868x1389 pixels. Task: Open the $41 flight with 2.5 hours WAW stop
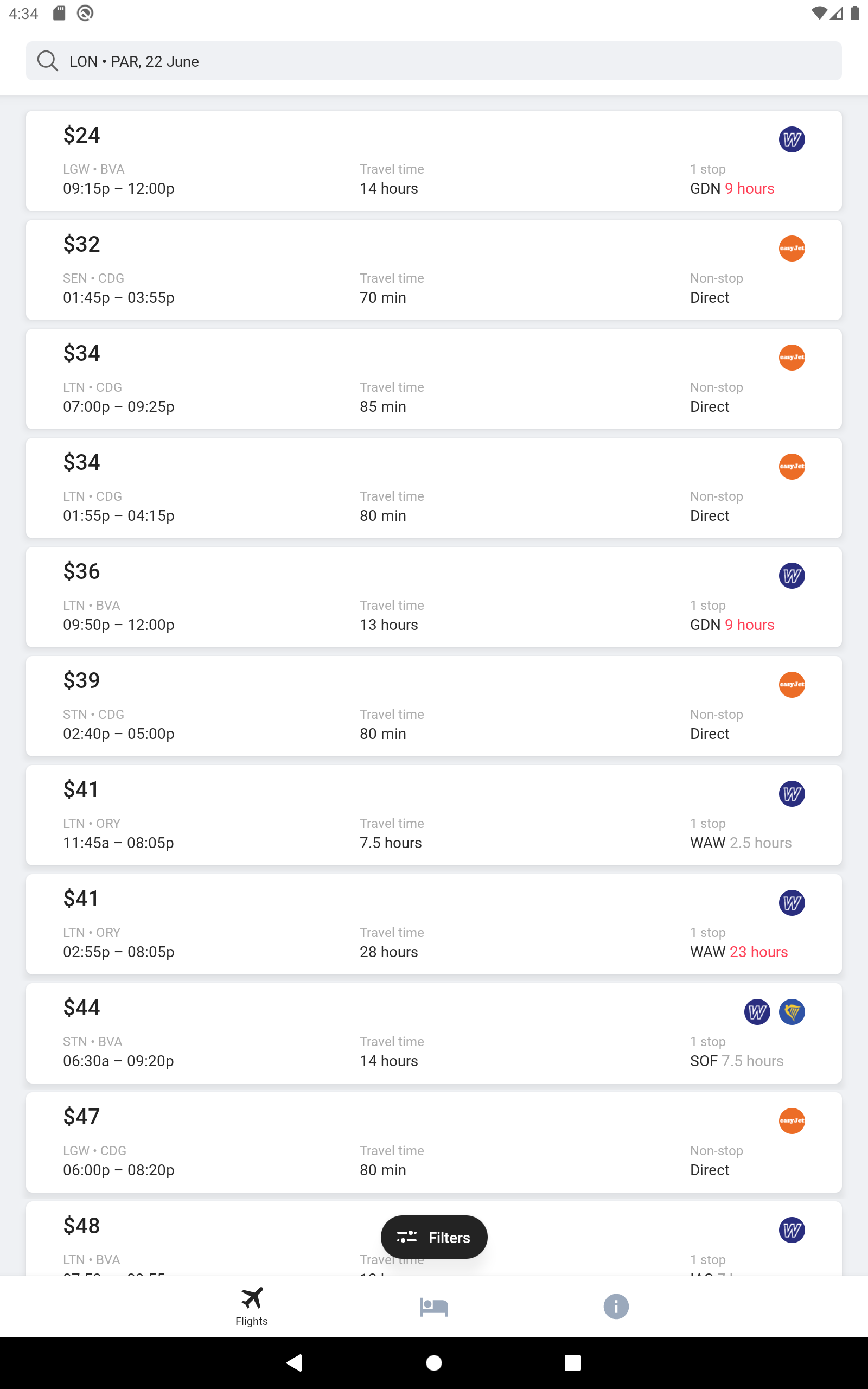(x=433, y=815)
